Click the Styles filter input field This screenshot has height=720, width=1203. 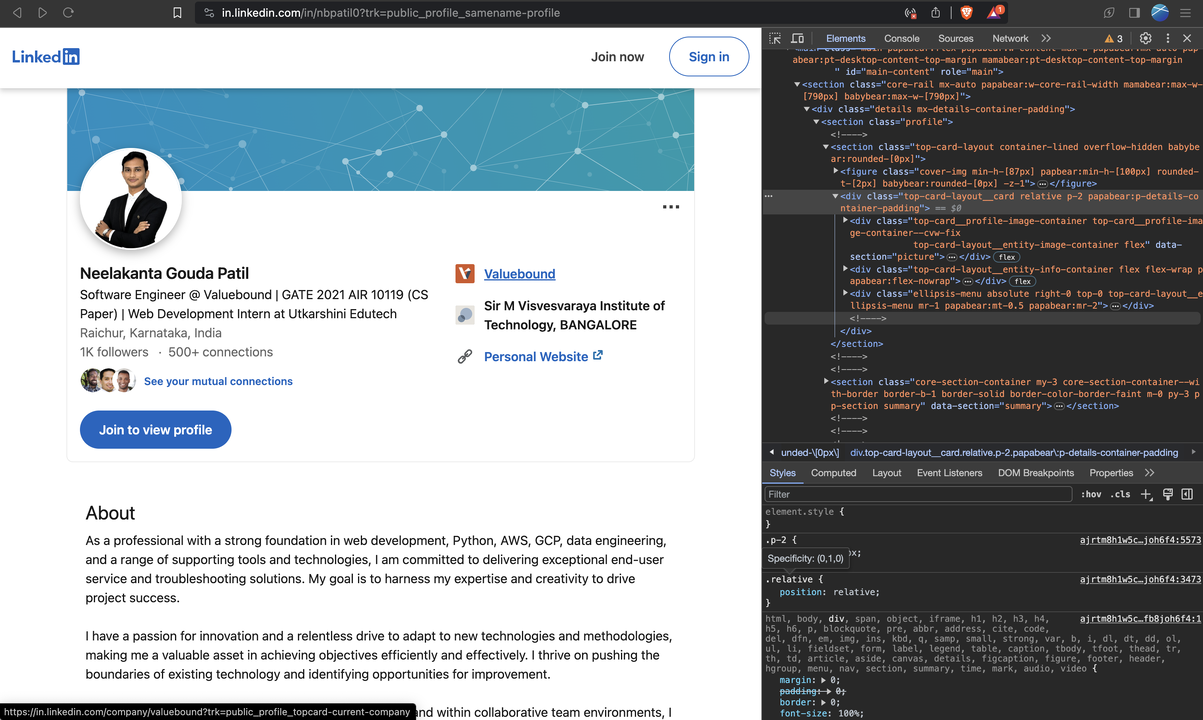pyautogui.click(x=918, y=494)
